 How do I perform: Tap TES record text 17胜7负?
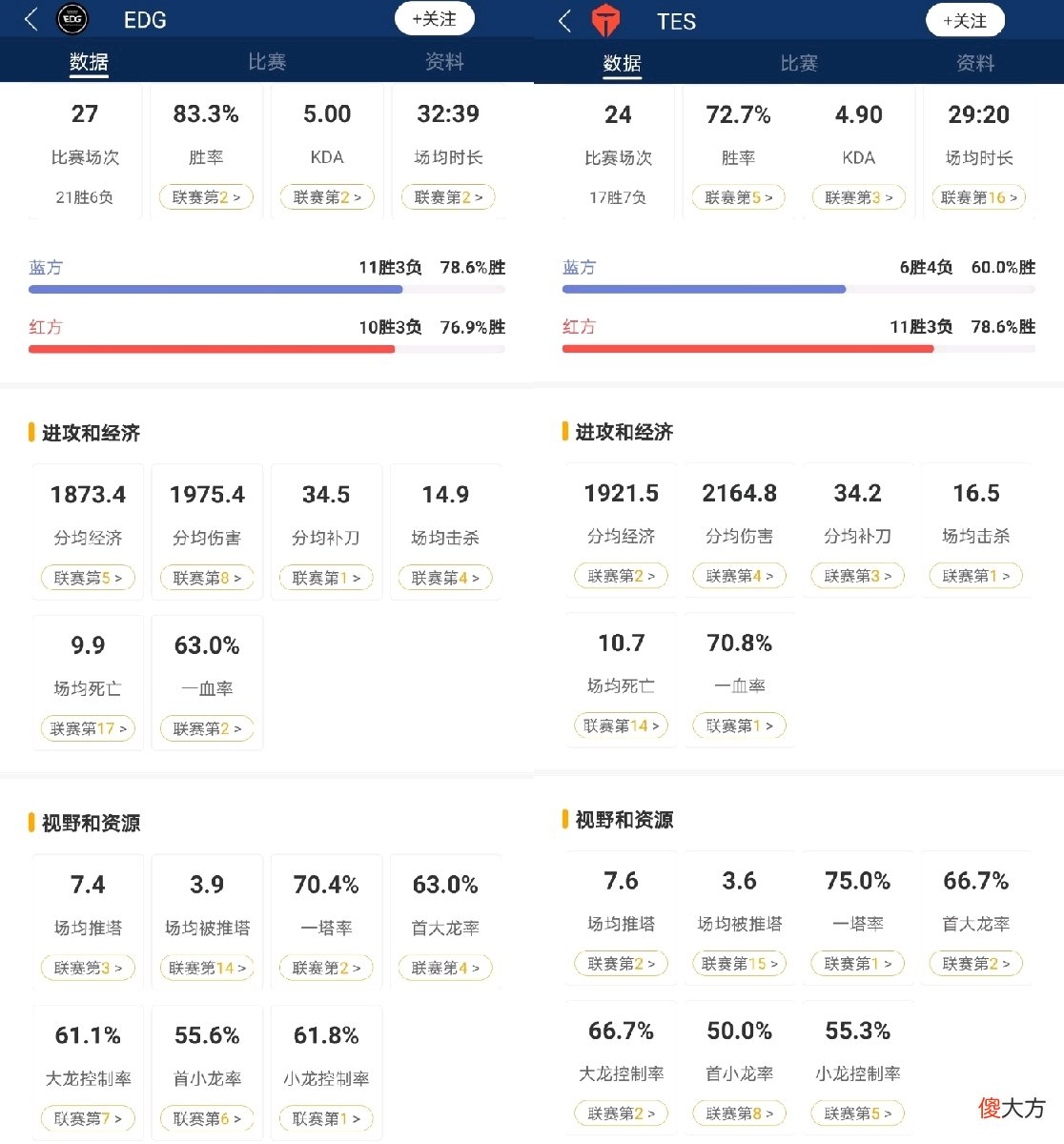coord(618,197)
